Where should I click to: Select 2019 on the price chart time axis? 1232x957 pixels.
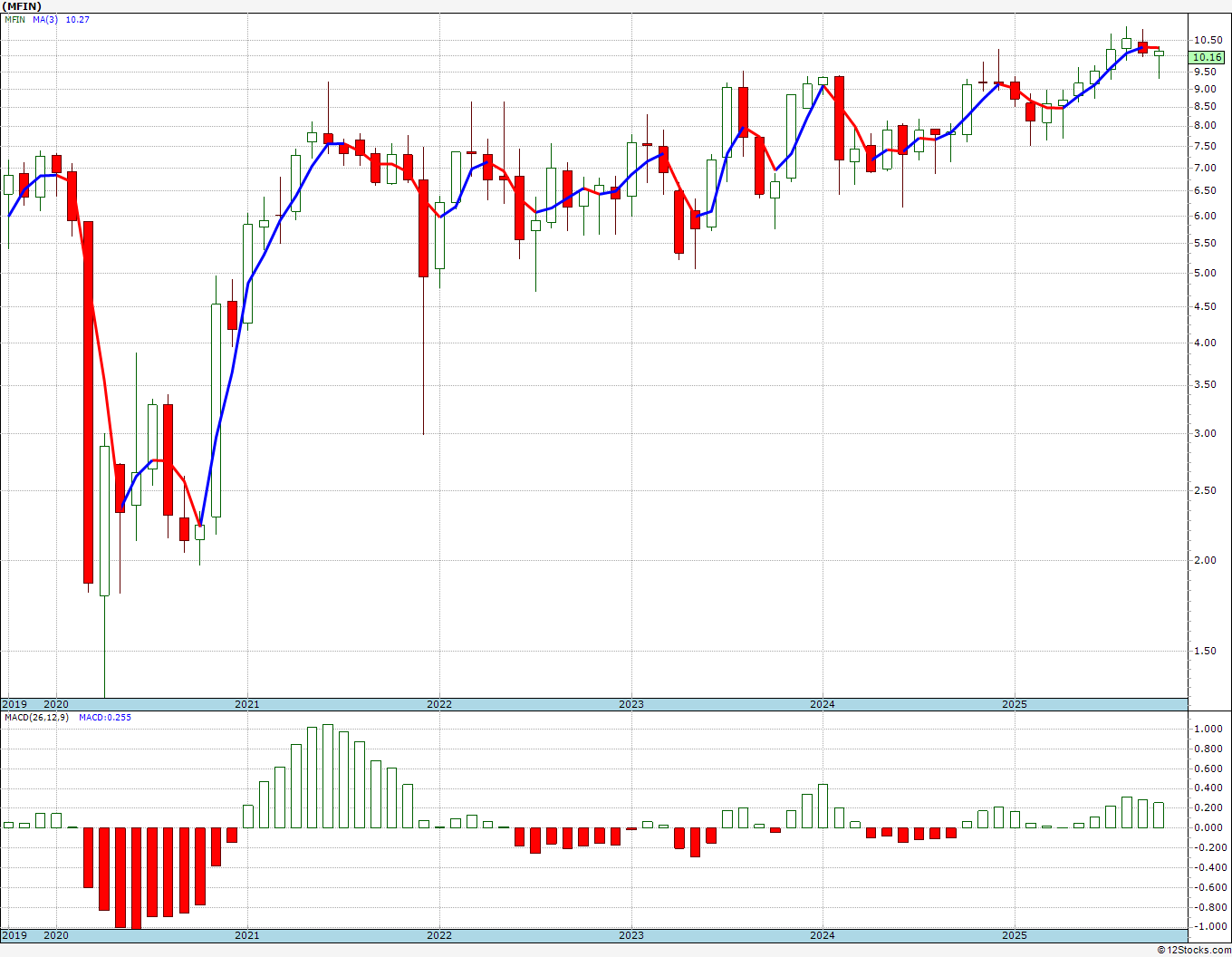click(14, 704)
